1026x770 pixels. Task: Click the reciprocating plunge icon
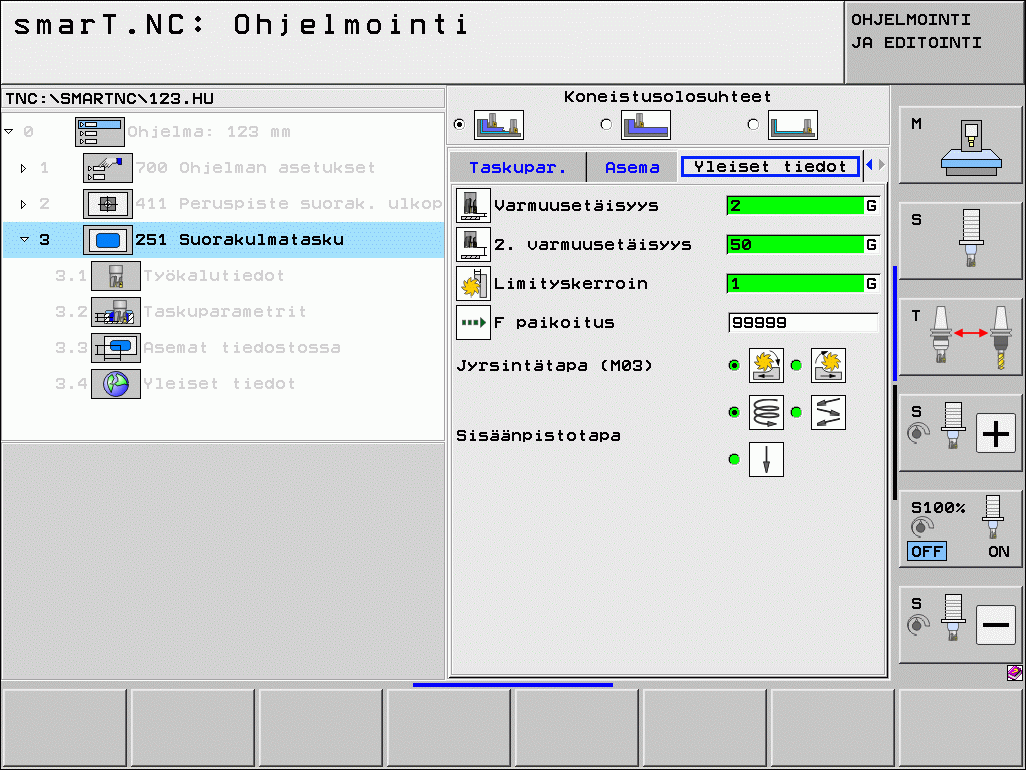828,412
